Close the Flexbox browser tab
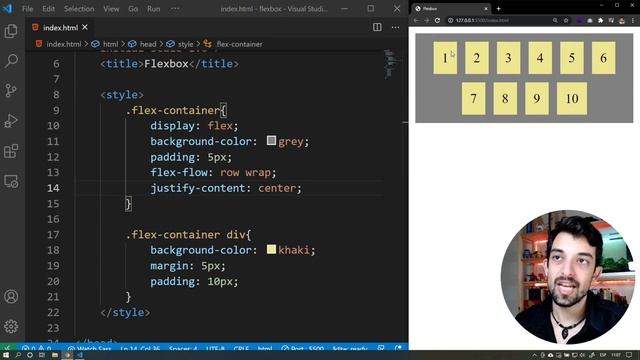 click(x=486, y=8)
